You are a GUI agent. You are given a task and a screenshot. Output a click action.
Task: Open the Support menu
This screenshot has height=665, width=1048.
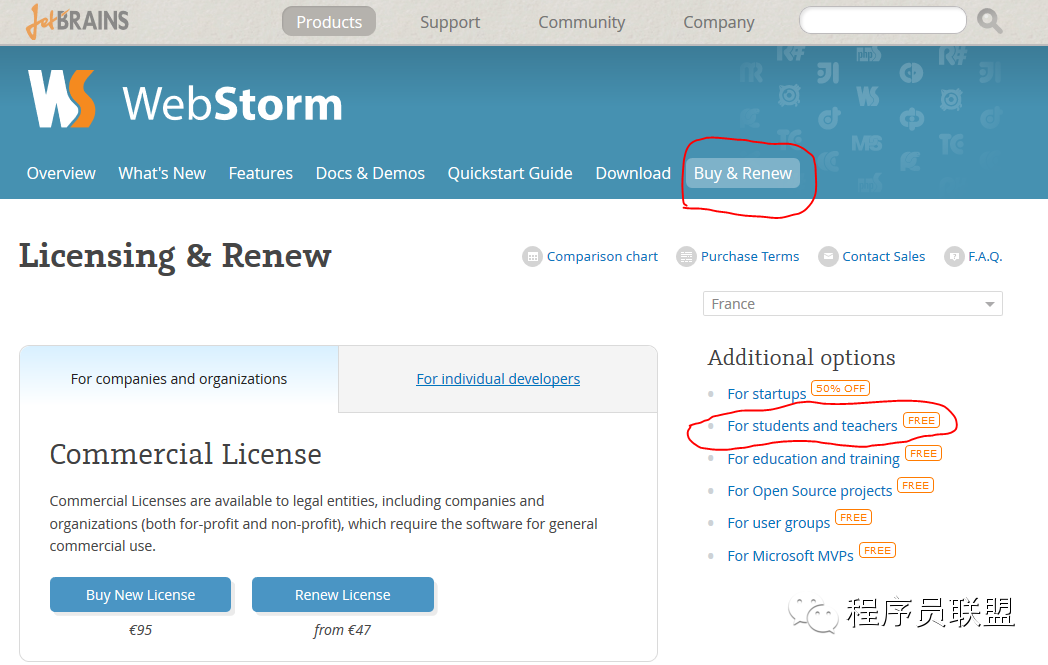click(450, 22)
